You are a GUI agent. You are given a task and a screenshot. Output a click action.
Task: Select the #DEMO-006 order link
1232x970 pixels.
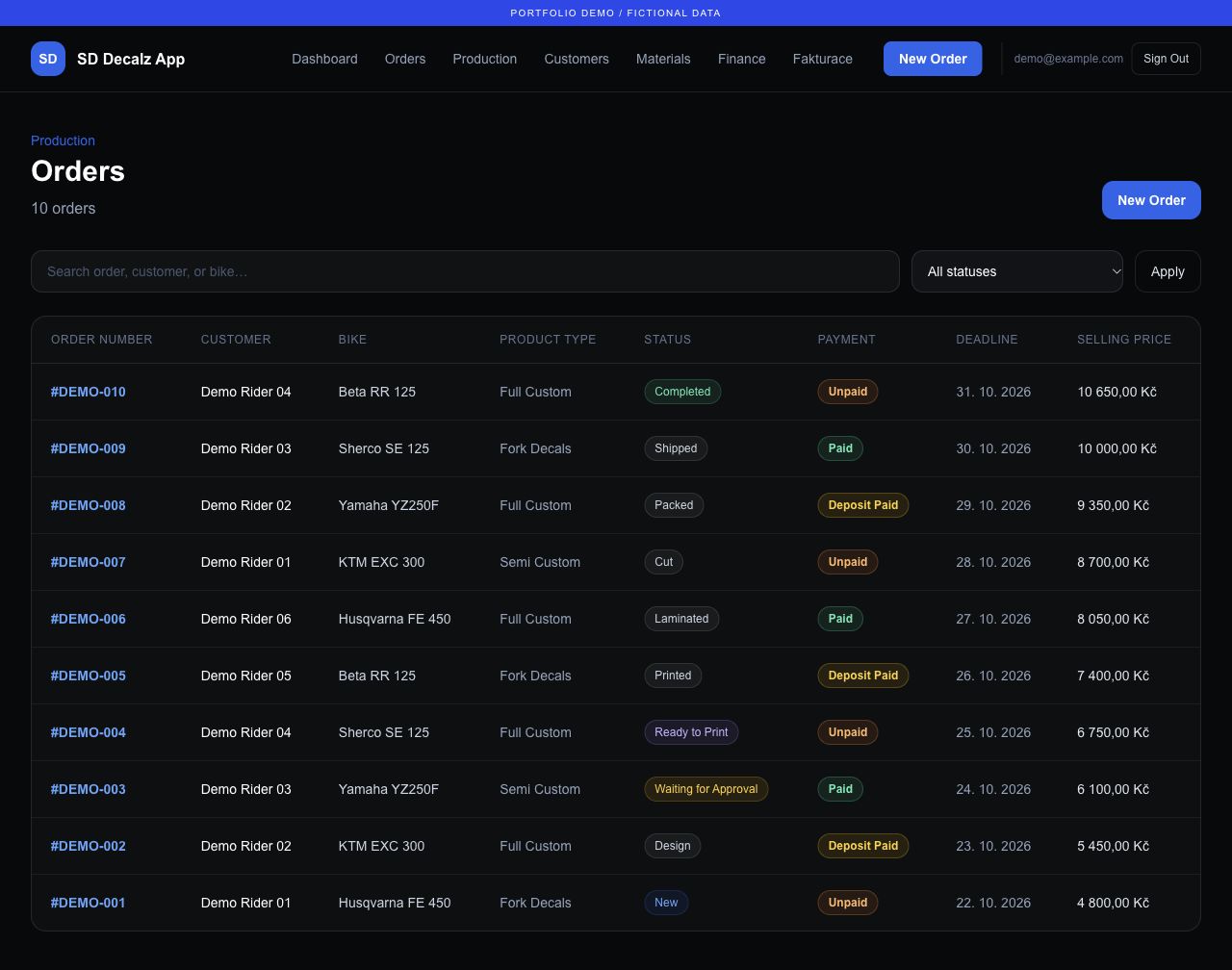(89, 619)
